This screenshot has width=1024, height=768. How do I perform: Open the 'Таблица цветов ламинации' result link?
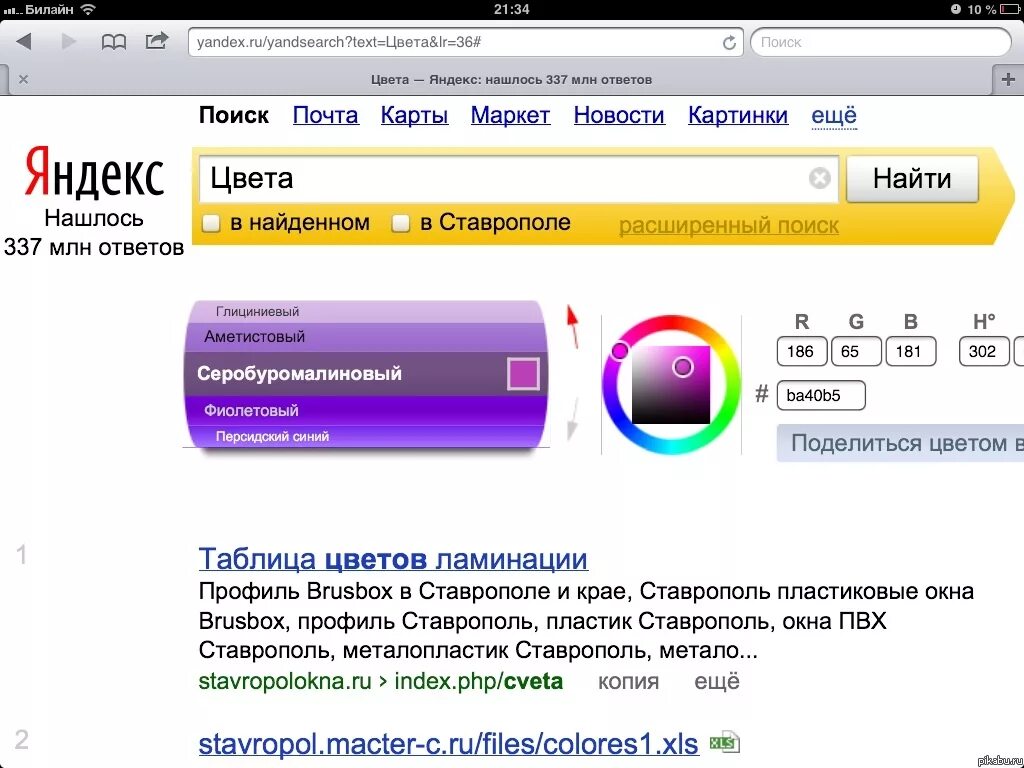(x=393, y=559)
